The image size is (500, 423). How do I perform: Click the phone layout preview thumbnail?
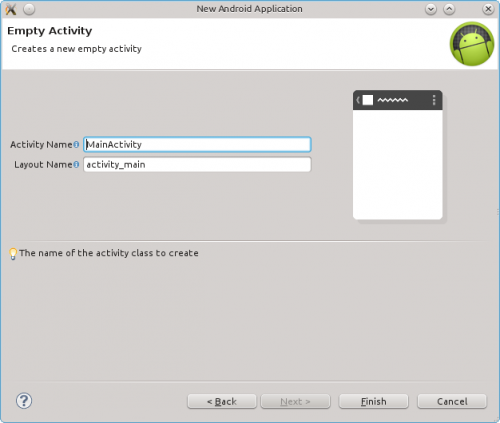(398, 155)
